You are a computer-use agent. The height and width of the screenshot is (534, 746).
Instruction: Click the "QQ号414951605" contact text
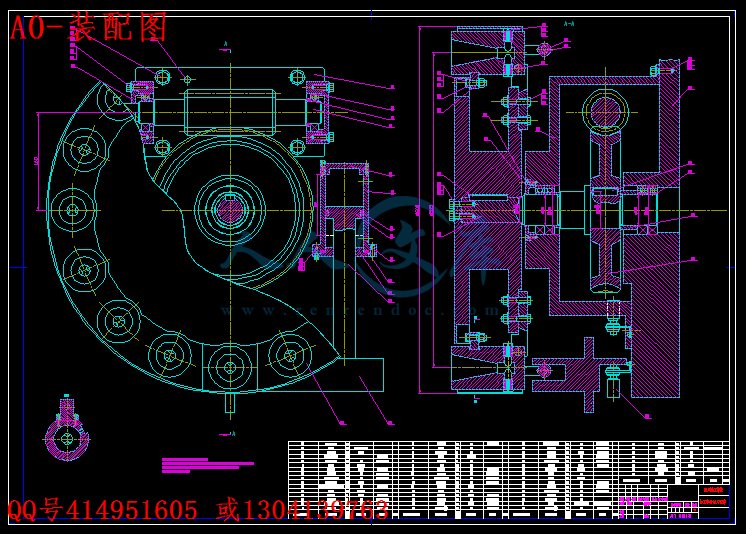(x=102, y=510)
